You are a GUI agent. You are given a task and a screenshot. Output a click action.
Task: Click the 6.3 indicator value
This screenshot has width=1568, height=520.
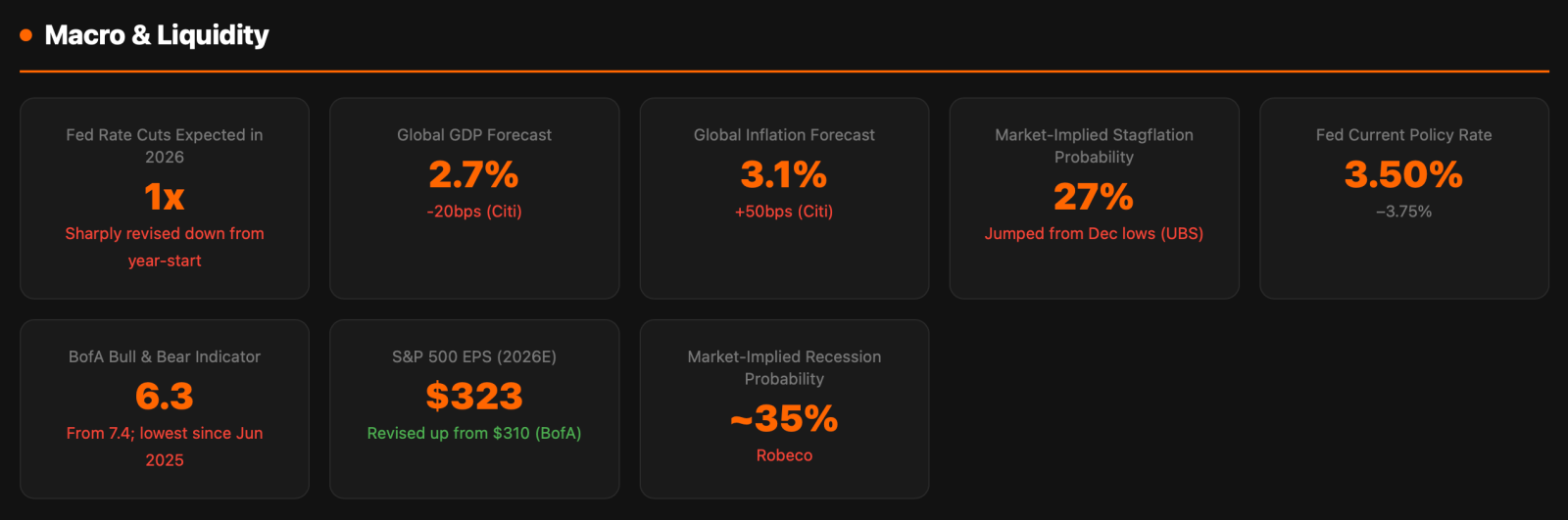[165, 397]
